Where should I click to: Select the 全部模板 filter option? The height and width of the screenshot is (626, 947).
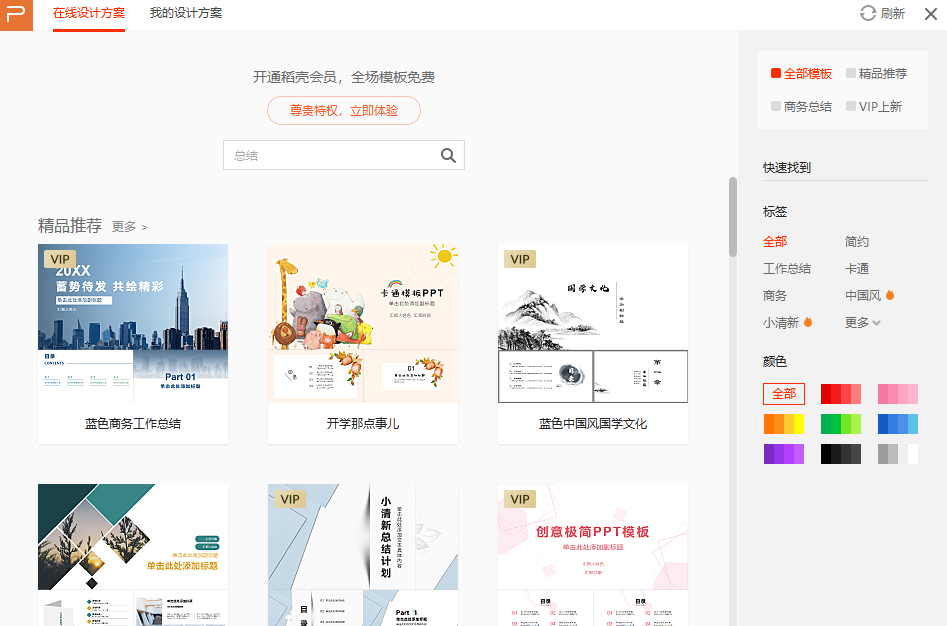click(x=802, y=74)
